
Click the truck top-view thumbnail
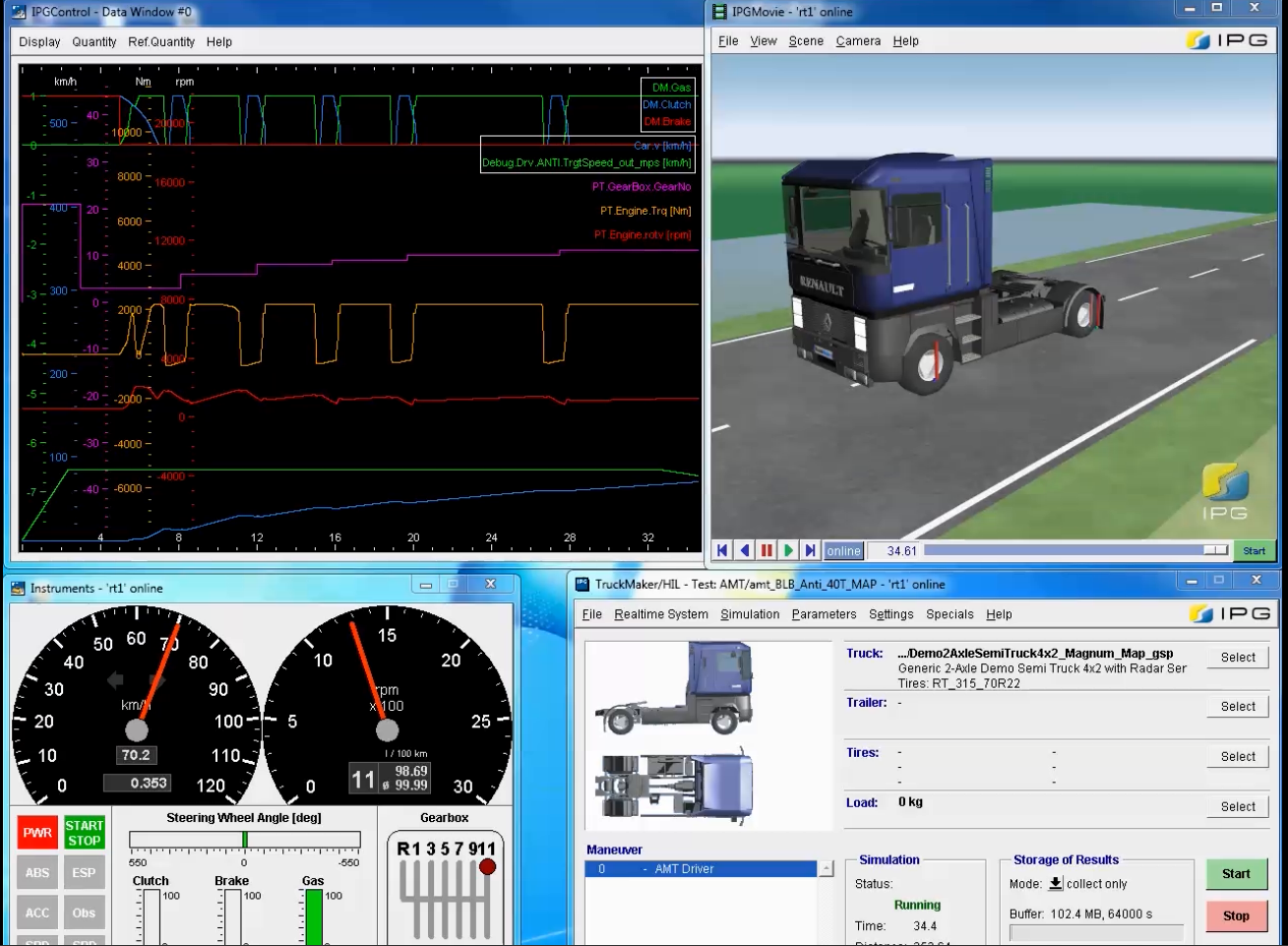(676, 786)
